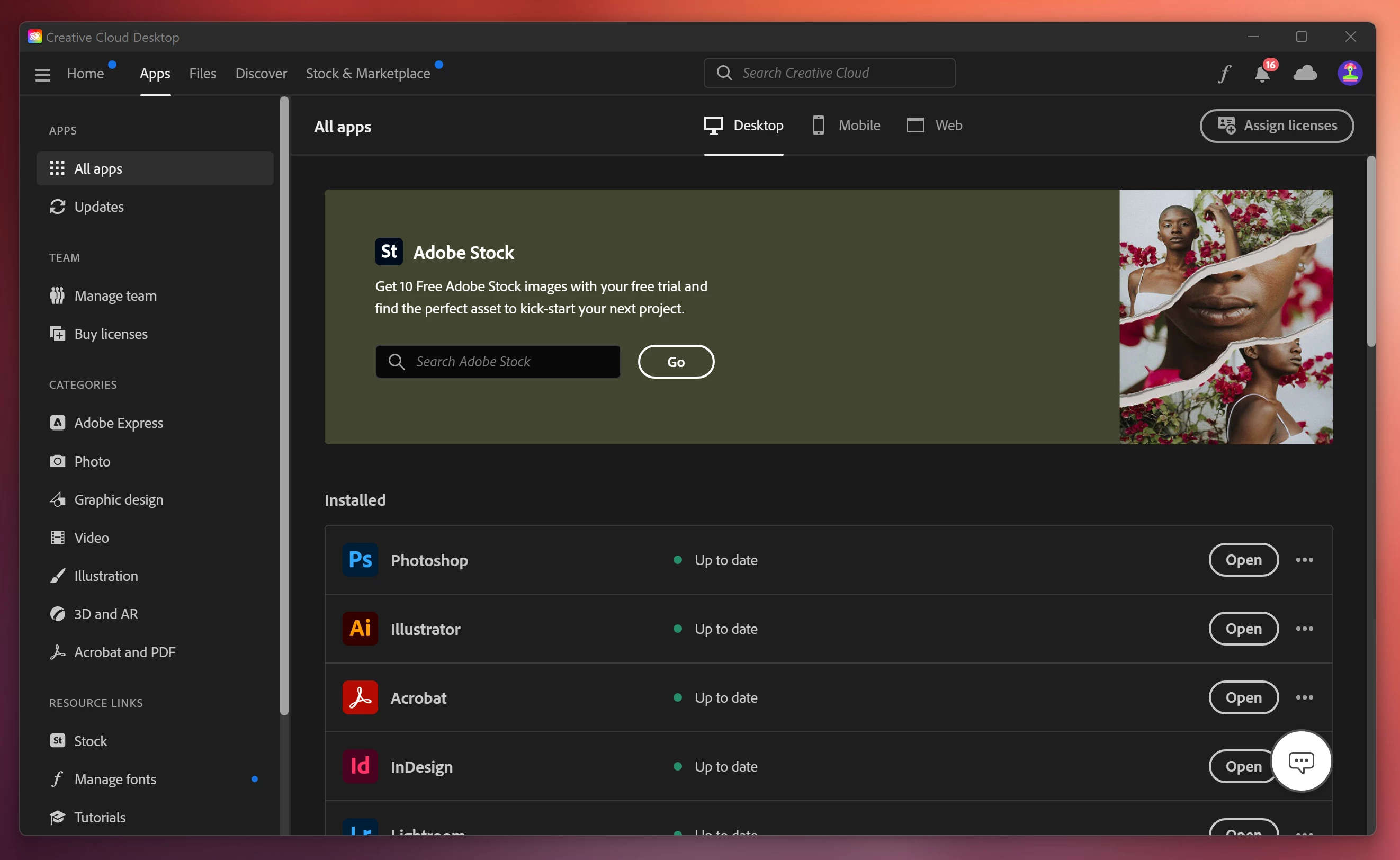Viewport: 1400px width, 860px height.
Task: Go to the Files menu
Action: click(202, 74)
